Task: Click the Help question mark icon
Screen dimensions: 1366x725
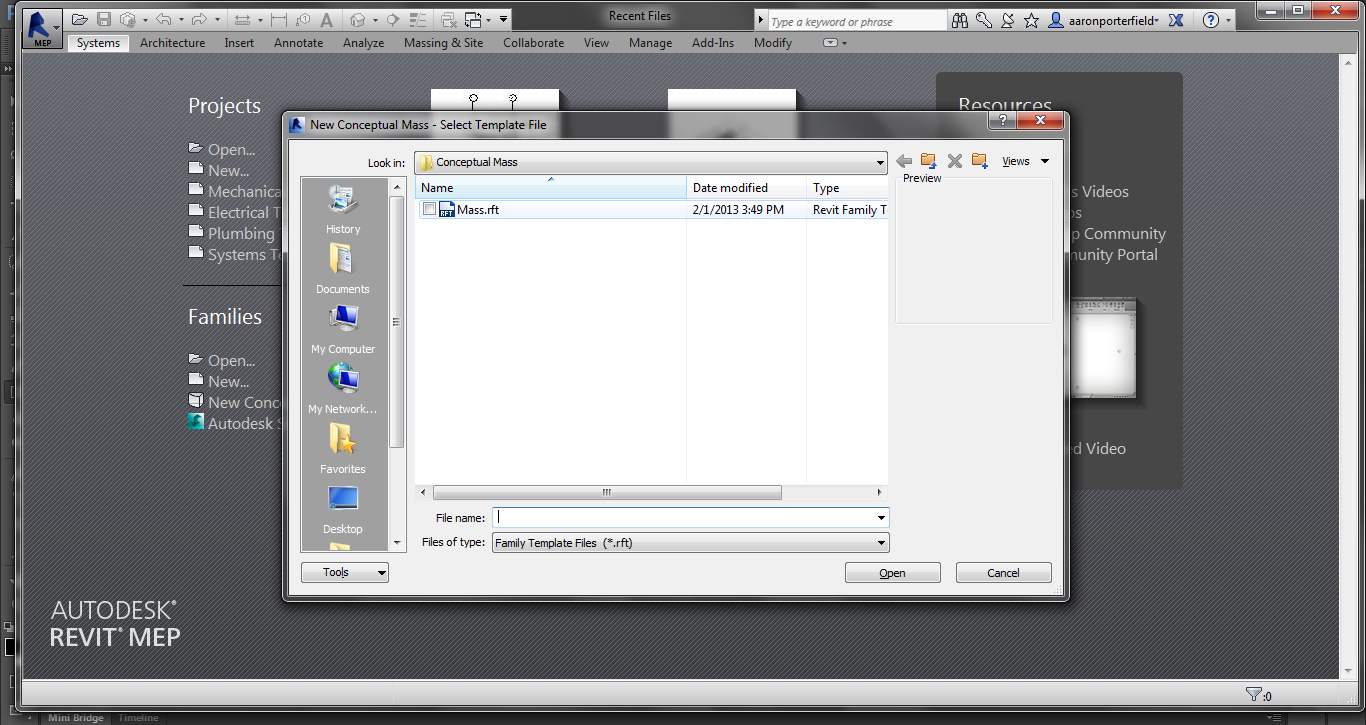Action: coord(1211,20)
